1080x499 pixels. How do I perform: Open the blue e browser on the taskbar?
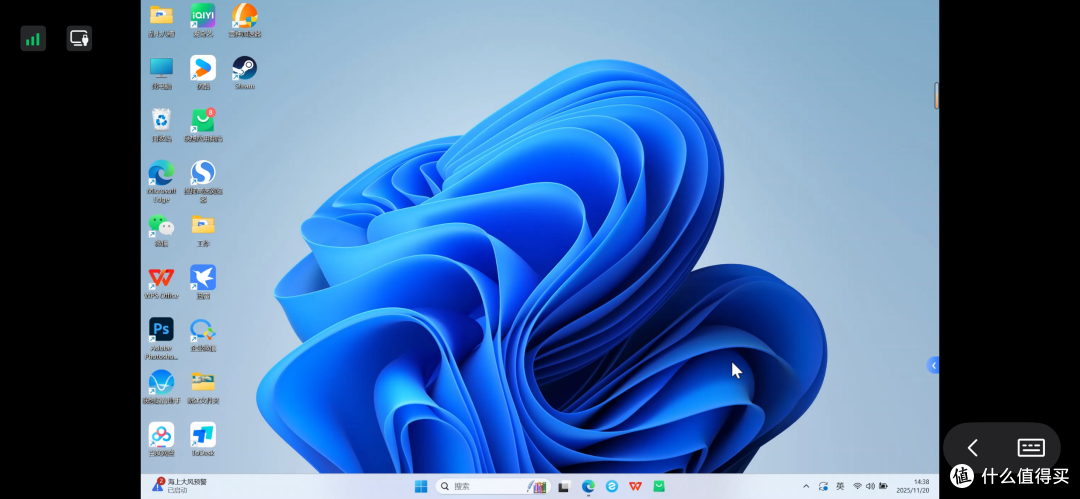(x=612, y=487)
